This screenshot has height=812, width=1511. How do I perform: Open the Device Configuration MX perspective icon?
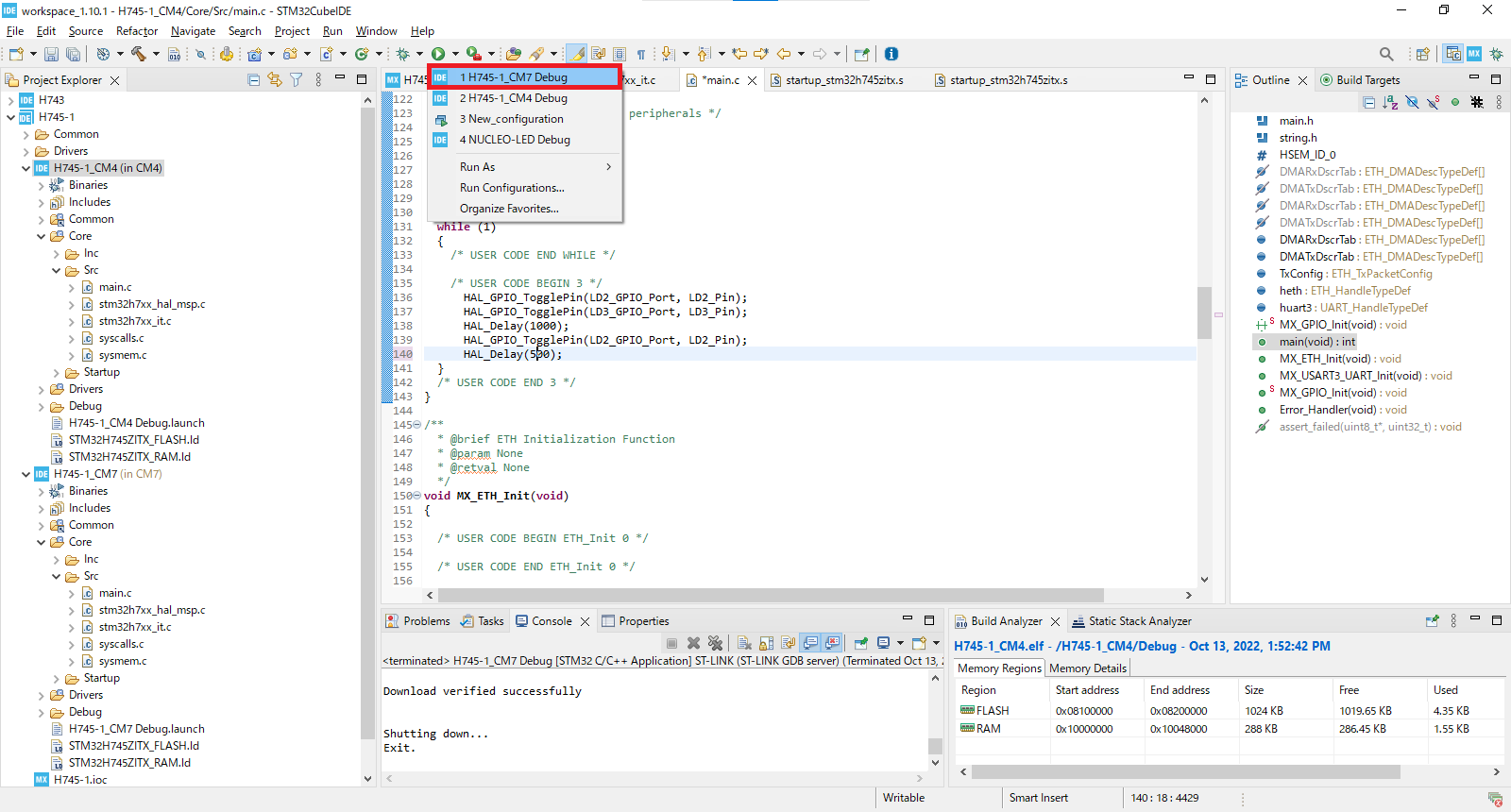pyautogui.click(x=1474, y=54)
